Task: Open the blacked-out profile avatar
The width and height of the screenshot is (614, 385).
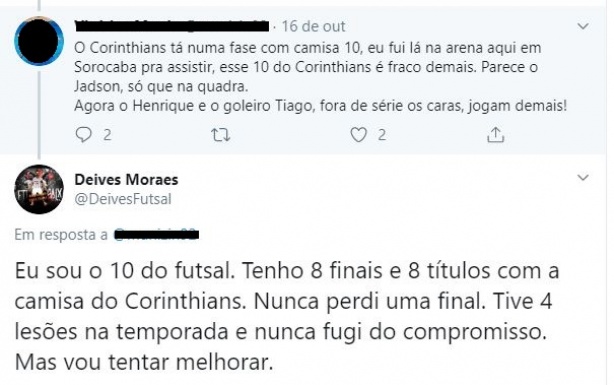Action: click(39, 41)
